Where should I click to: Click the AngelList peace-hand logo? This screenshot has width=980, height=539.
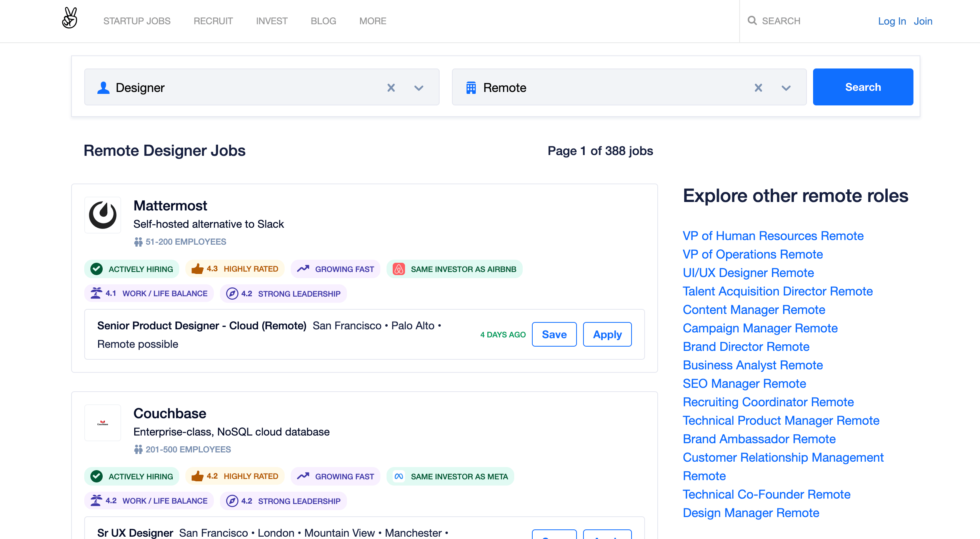tap(69, 19)
